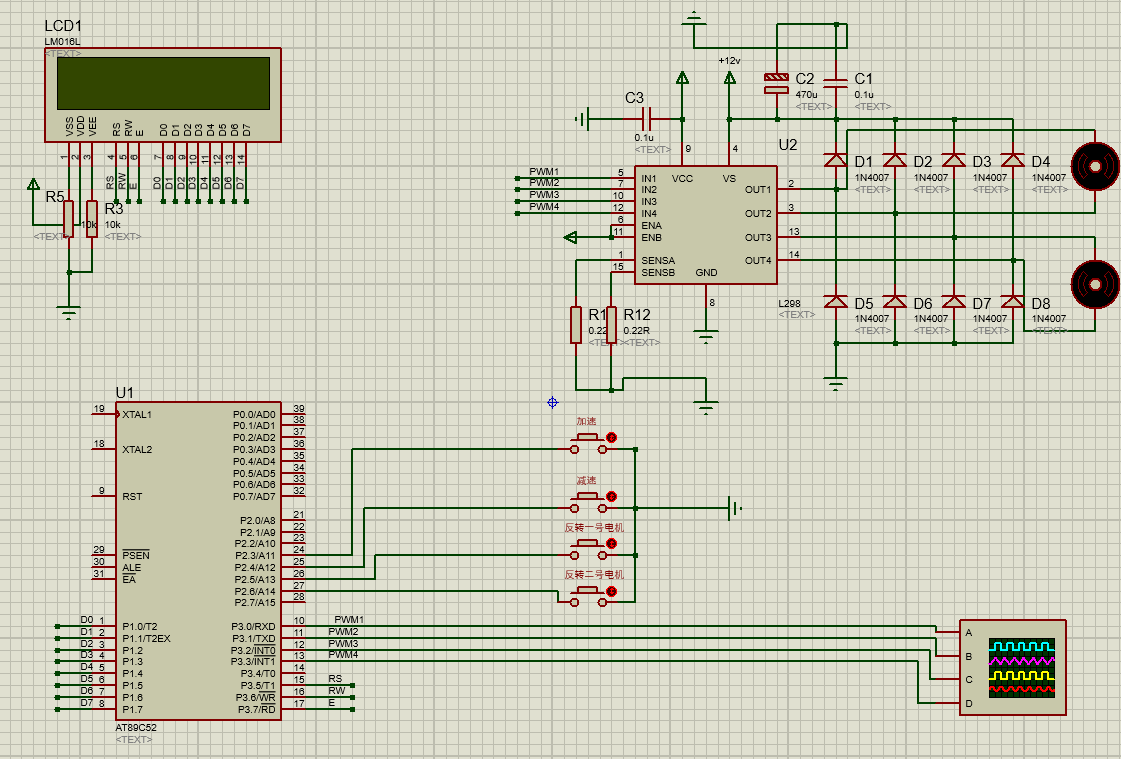The image size is (1121, 759).
Task: Click the 反转一号电机 push button switch
Action: (x=588, y=550)
